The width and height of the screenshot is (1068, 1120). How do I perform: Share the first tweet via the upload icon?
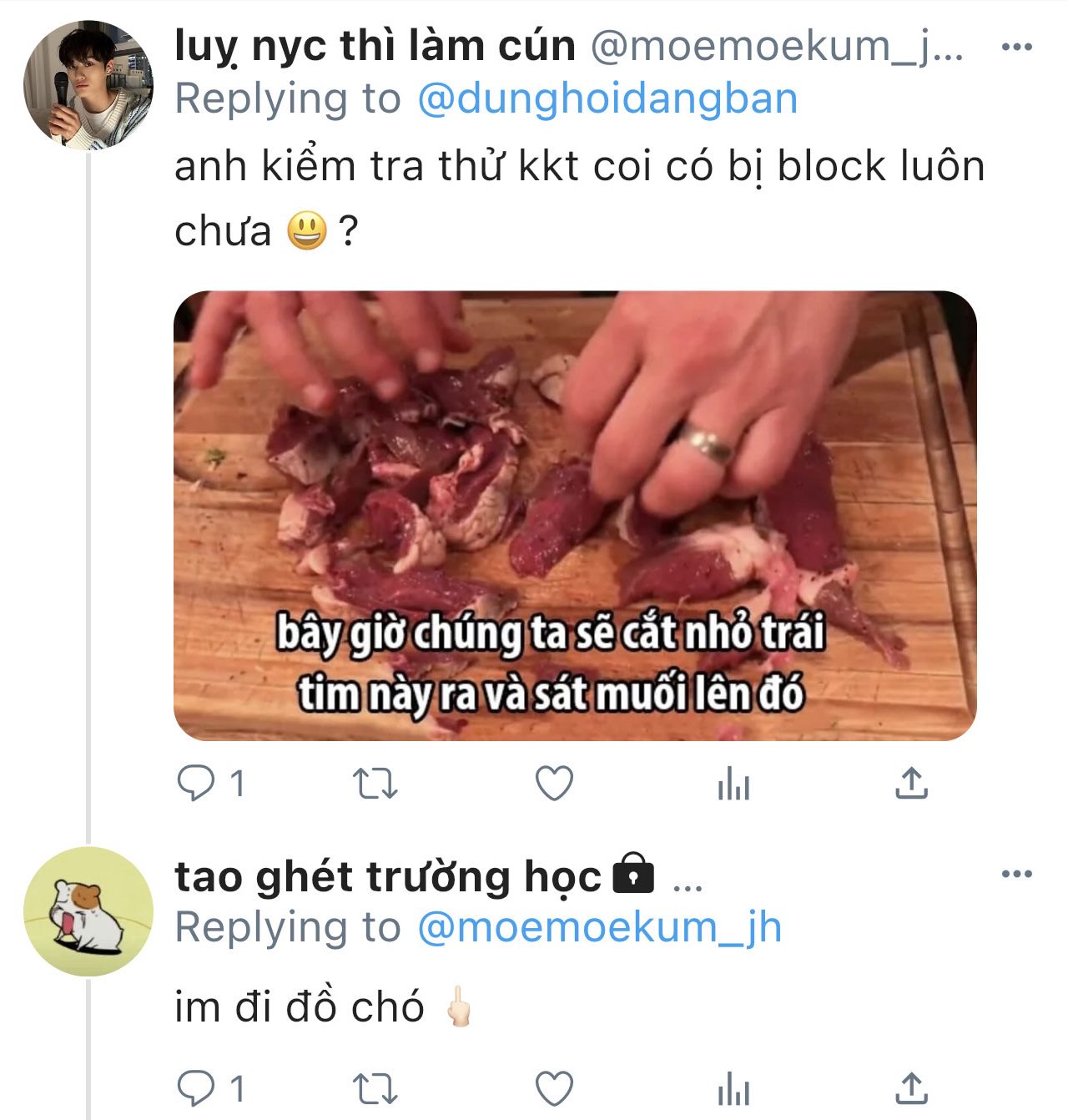click(x=911, y=784)
